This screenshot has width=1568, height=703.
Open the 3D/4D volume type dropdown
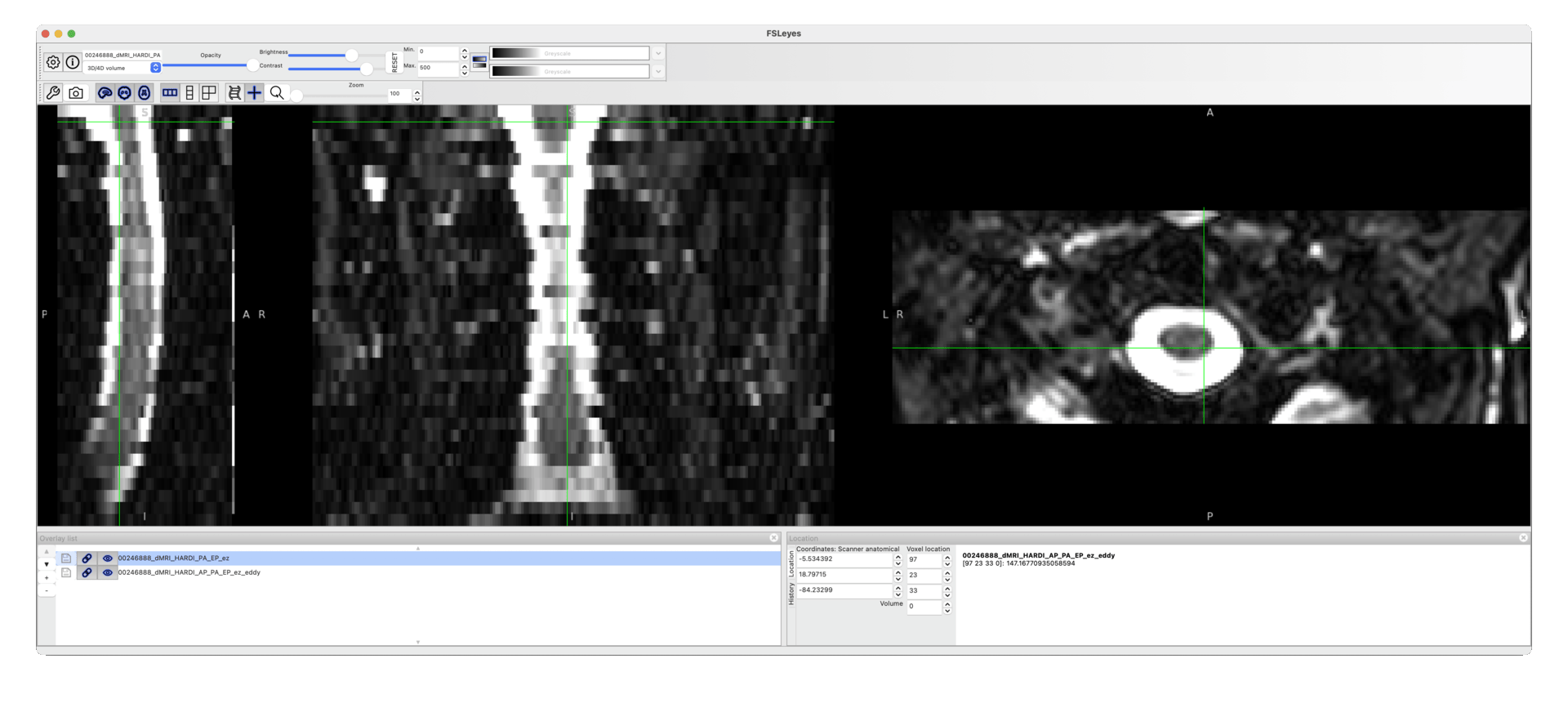(x=155, y=68)
